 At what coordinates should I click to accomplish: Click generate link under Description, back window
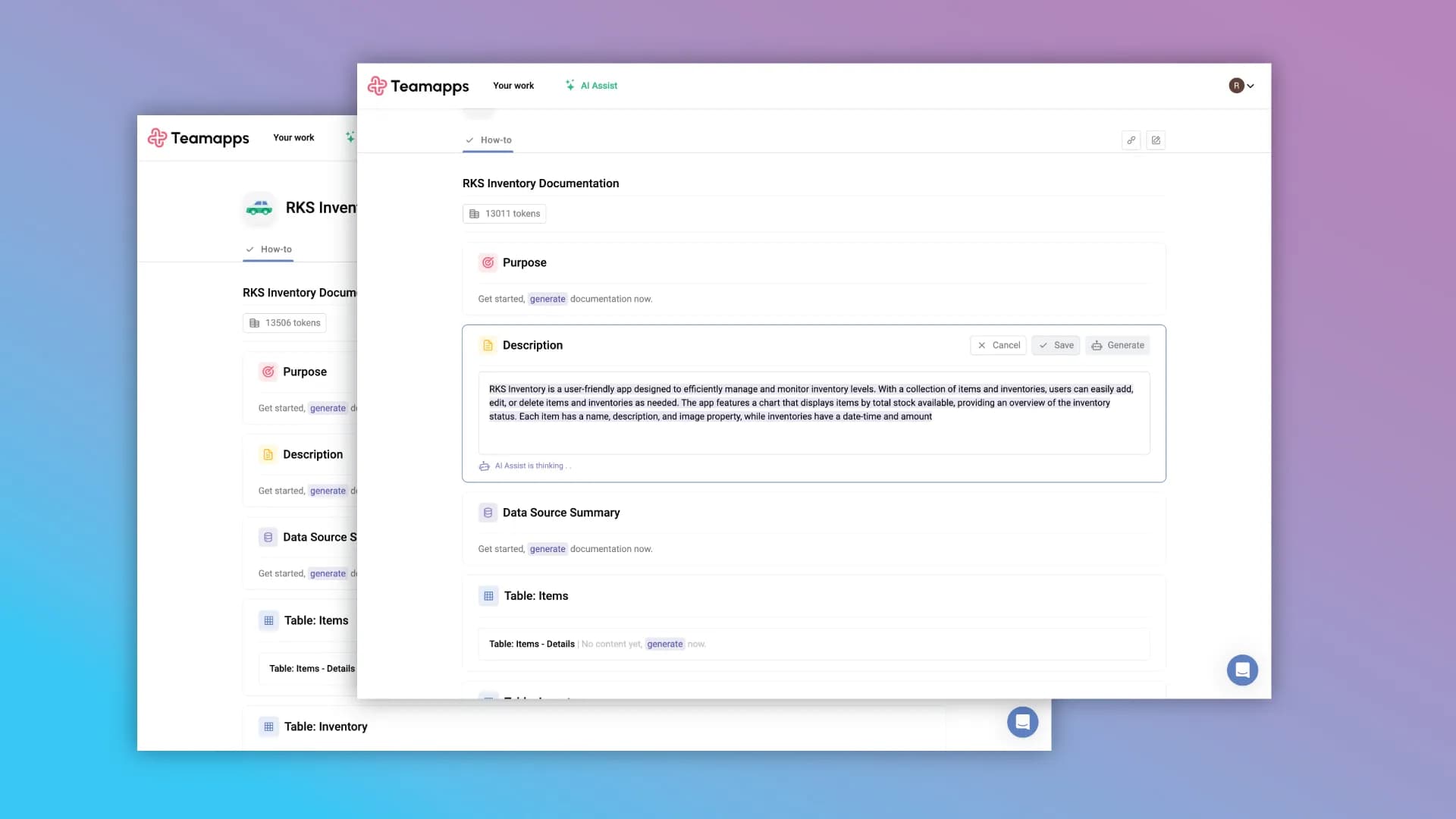tap(328, 491)
